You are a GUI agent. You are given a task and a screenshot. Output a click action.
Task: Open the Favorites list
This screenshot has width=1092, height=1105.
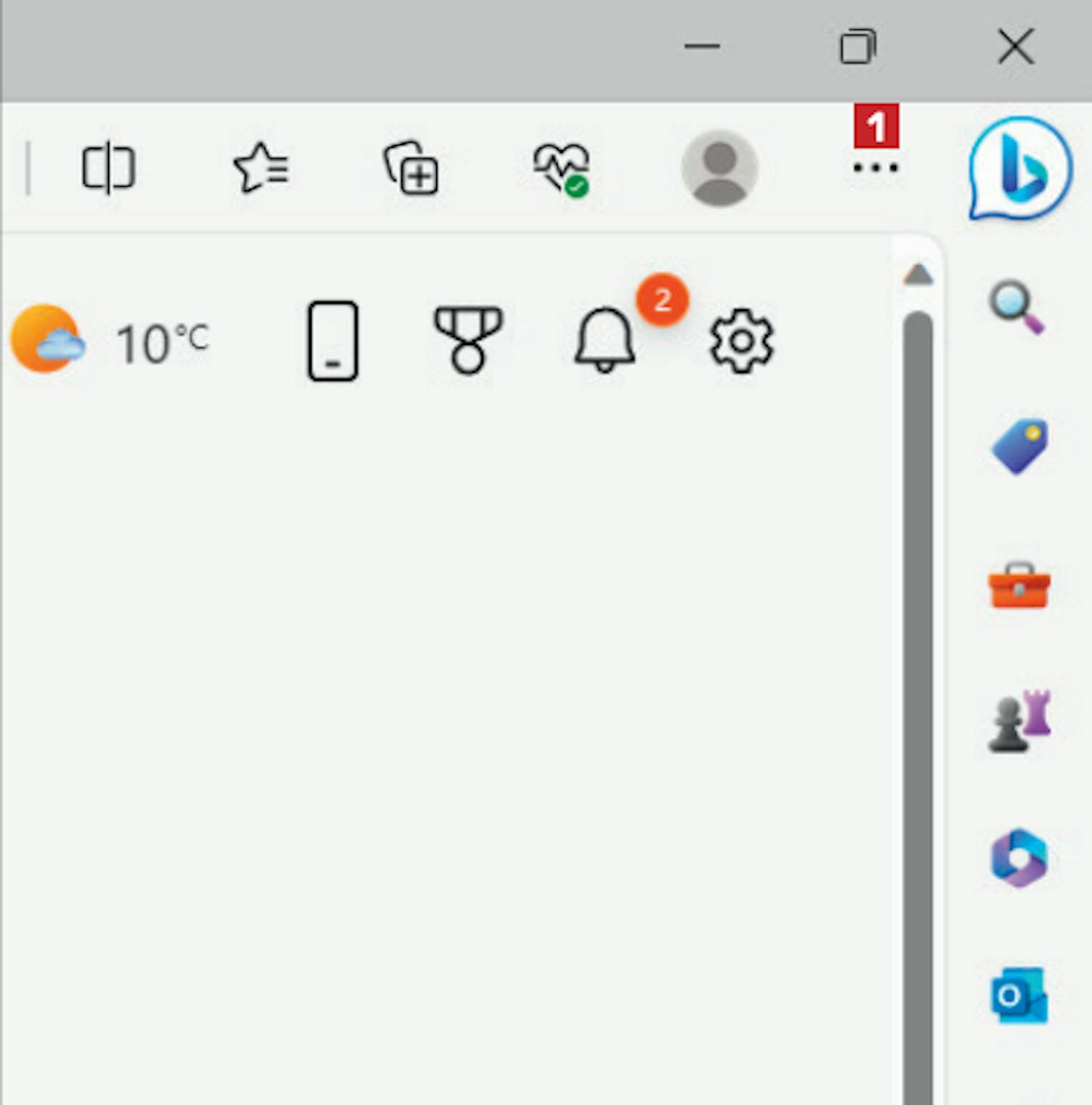click(x=261, y=168)
